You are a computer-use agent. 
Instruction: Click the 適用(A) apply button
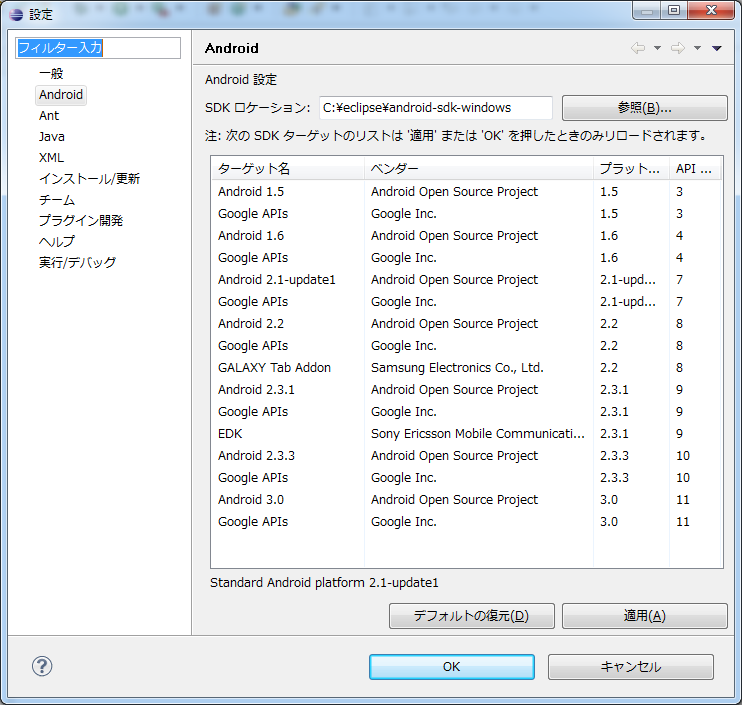tap(645, 616)
